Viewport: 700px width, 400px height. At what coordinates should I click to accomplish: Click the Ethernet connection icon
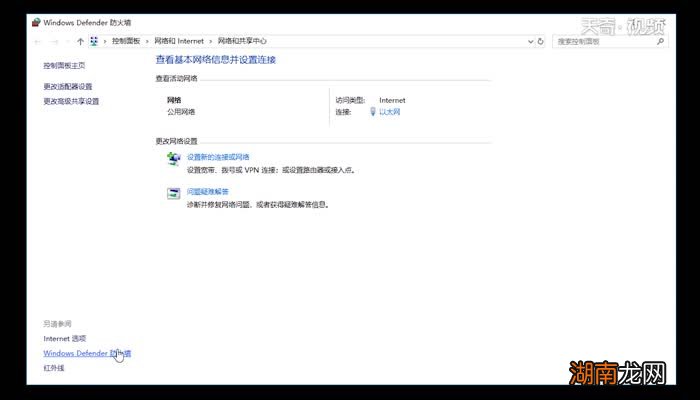pos(373,112)
